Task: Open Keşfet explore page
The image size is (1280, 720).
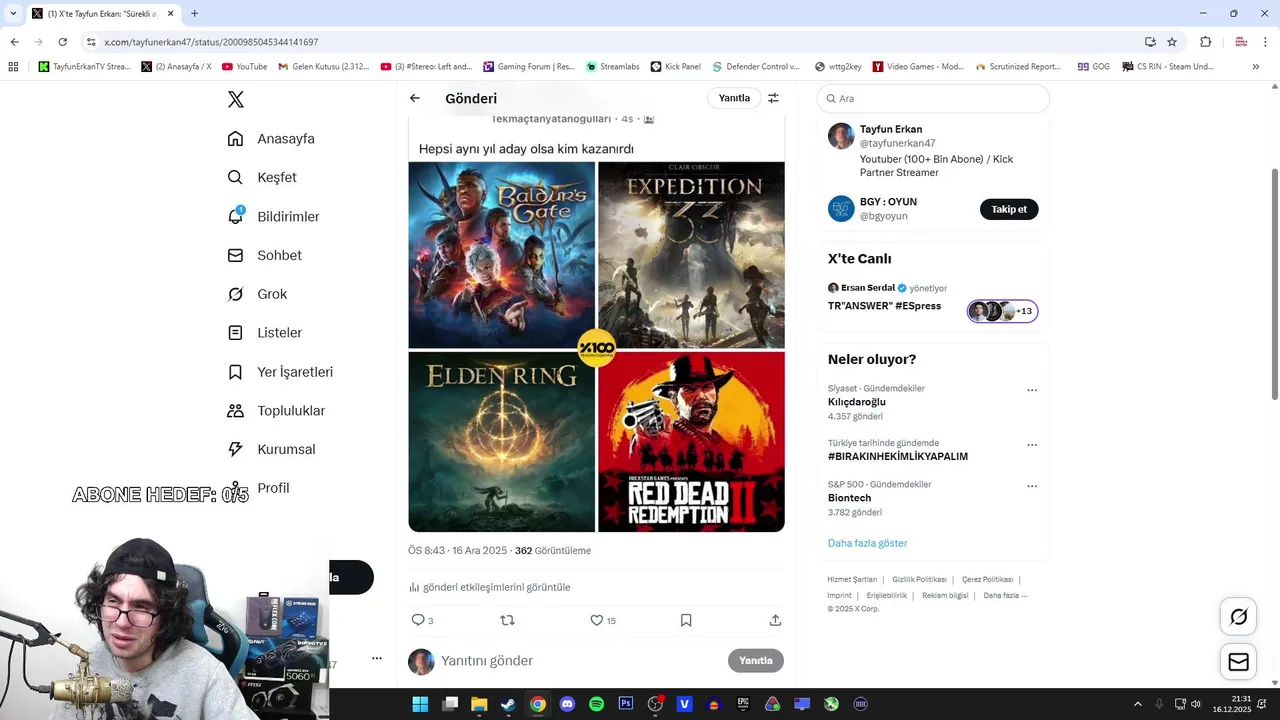Action: pyautogui.click(x=262, y=177)
